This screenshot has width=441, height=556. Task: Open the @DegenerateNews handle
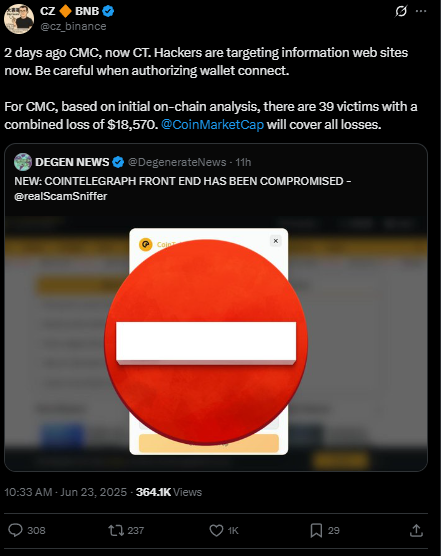(x=177, y=162)
